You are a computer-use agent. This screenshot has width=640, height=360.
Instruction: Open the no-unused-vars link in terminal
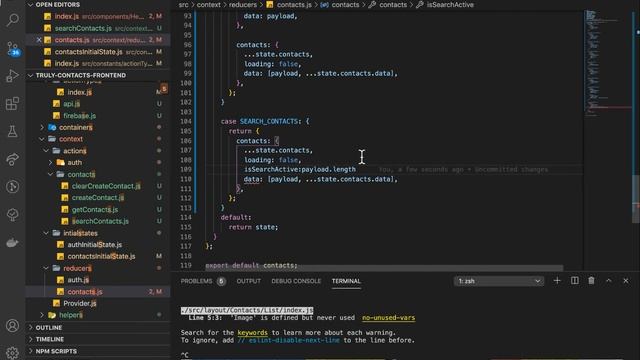389,318
